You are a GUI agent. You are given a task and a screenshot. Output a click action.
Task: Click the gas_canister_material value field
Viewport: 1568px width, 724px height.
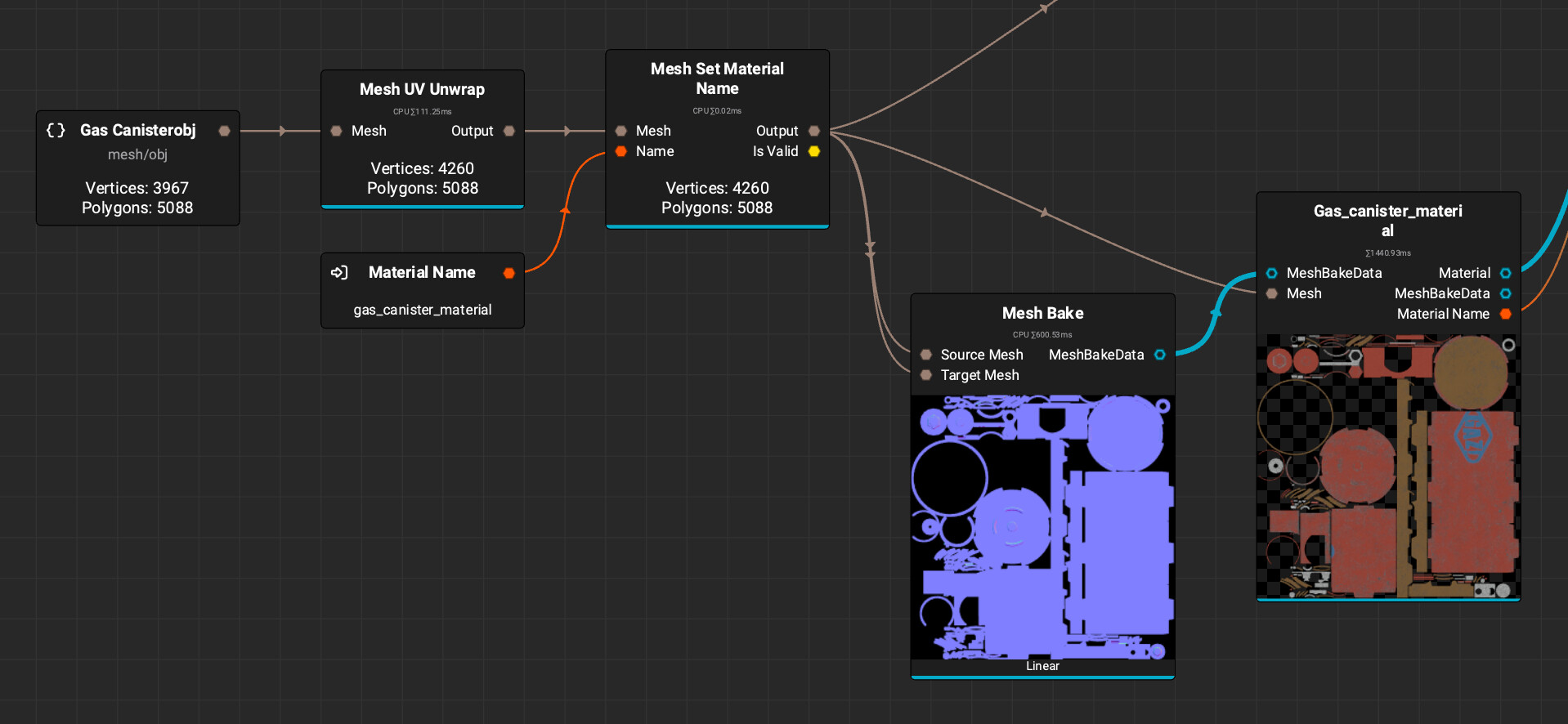click(422, 310)
